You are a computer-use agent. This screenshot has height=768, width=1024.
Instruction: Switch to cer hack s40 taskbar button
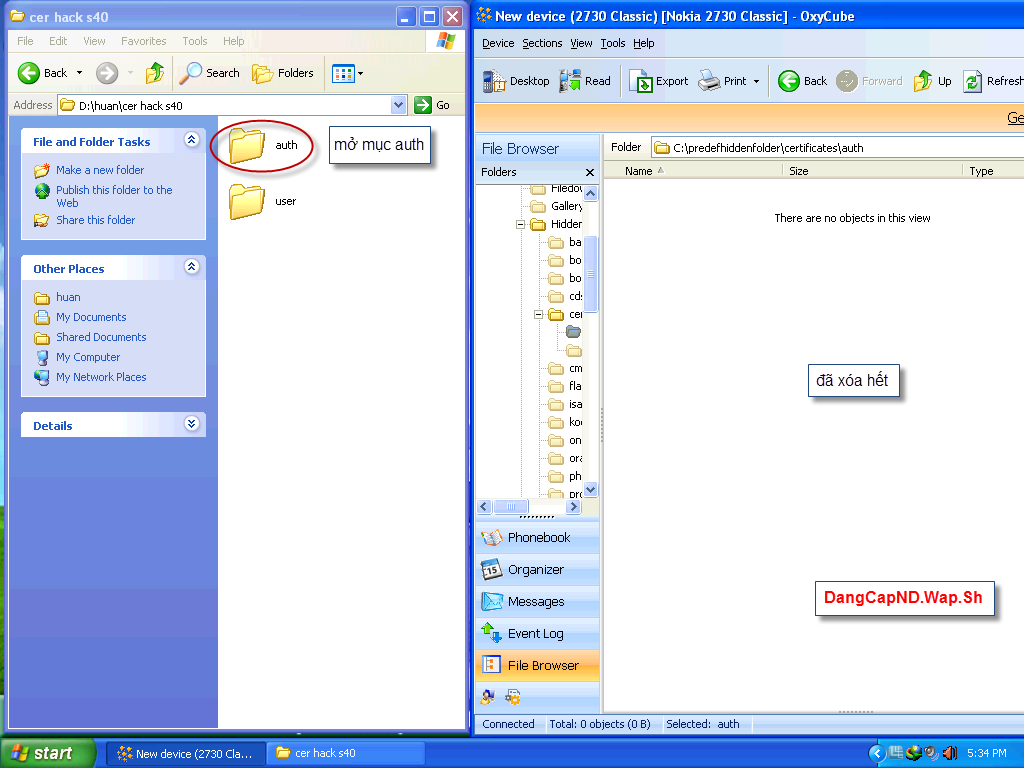tap(346, 754)
